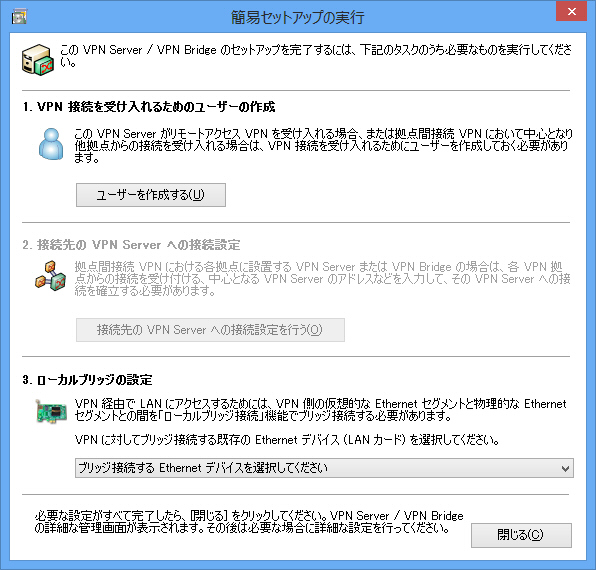Click the arrow on the Ethernet device dropdown
This screenshot has height=570, width=596.
coord(566,468)
